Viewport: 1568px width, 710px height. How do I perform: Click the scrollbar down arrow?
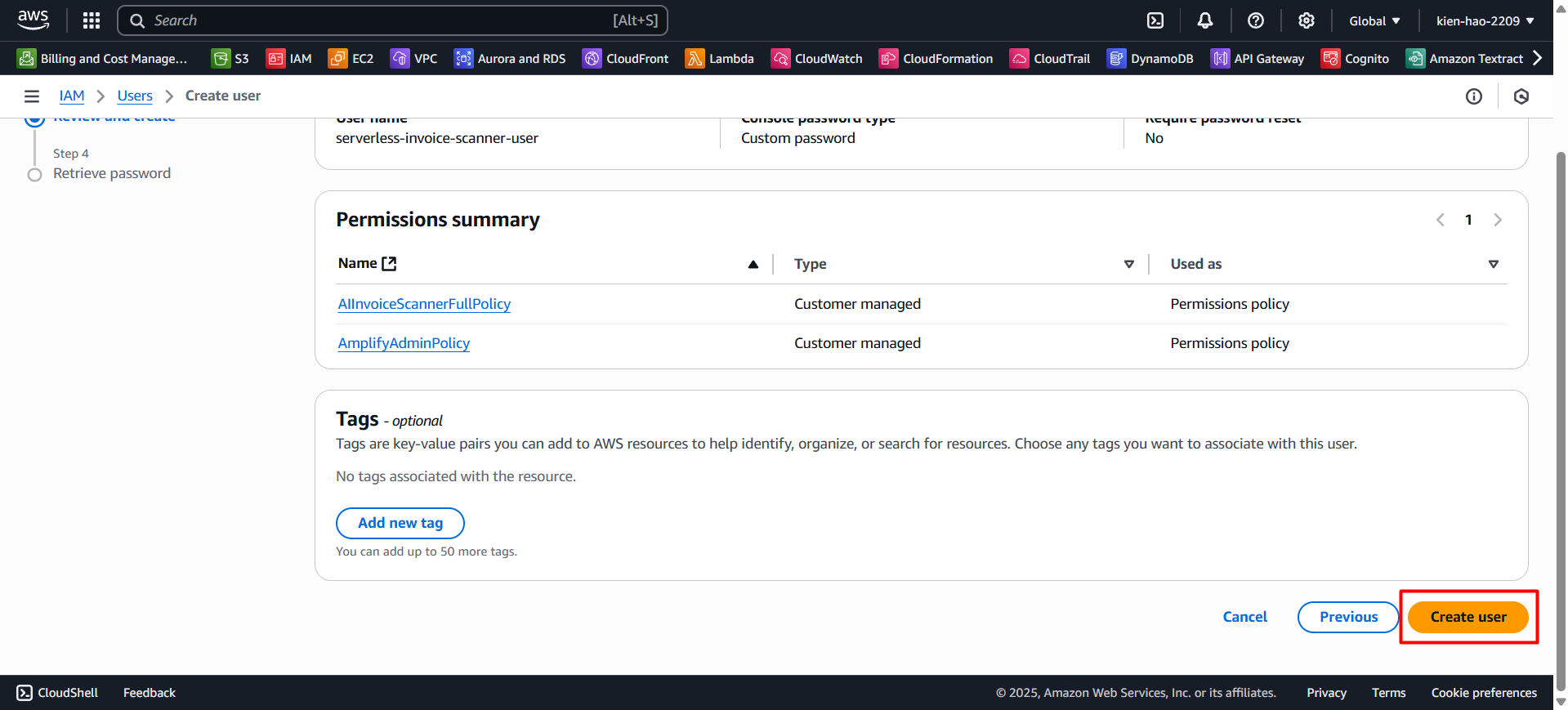(x=1561, y=702)
